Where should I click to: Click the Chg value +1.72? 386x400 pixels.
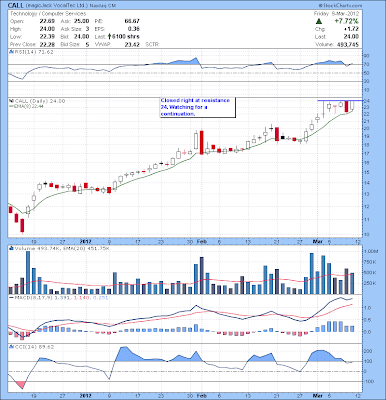click(351, 29)
